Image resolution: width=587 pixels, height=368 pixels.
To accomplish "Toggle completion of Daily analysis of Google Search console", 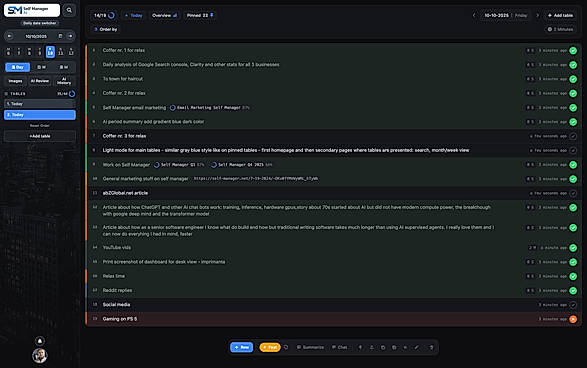I will tap(573, 65).
